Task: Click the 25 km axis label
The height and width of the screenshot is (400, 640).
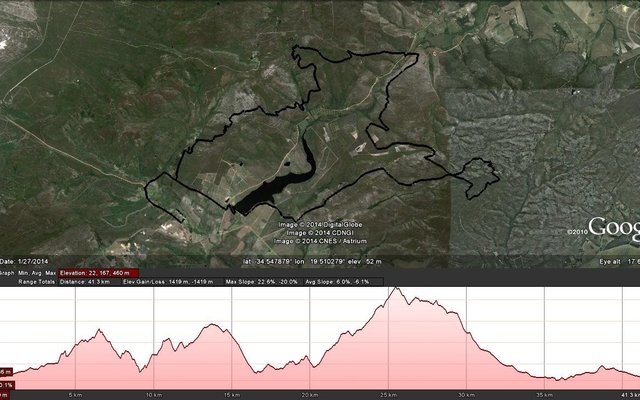Action: 388,395
